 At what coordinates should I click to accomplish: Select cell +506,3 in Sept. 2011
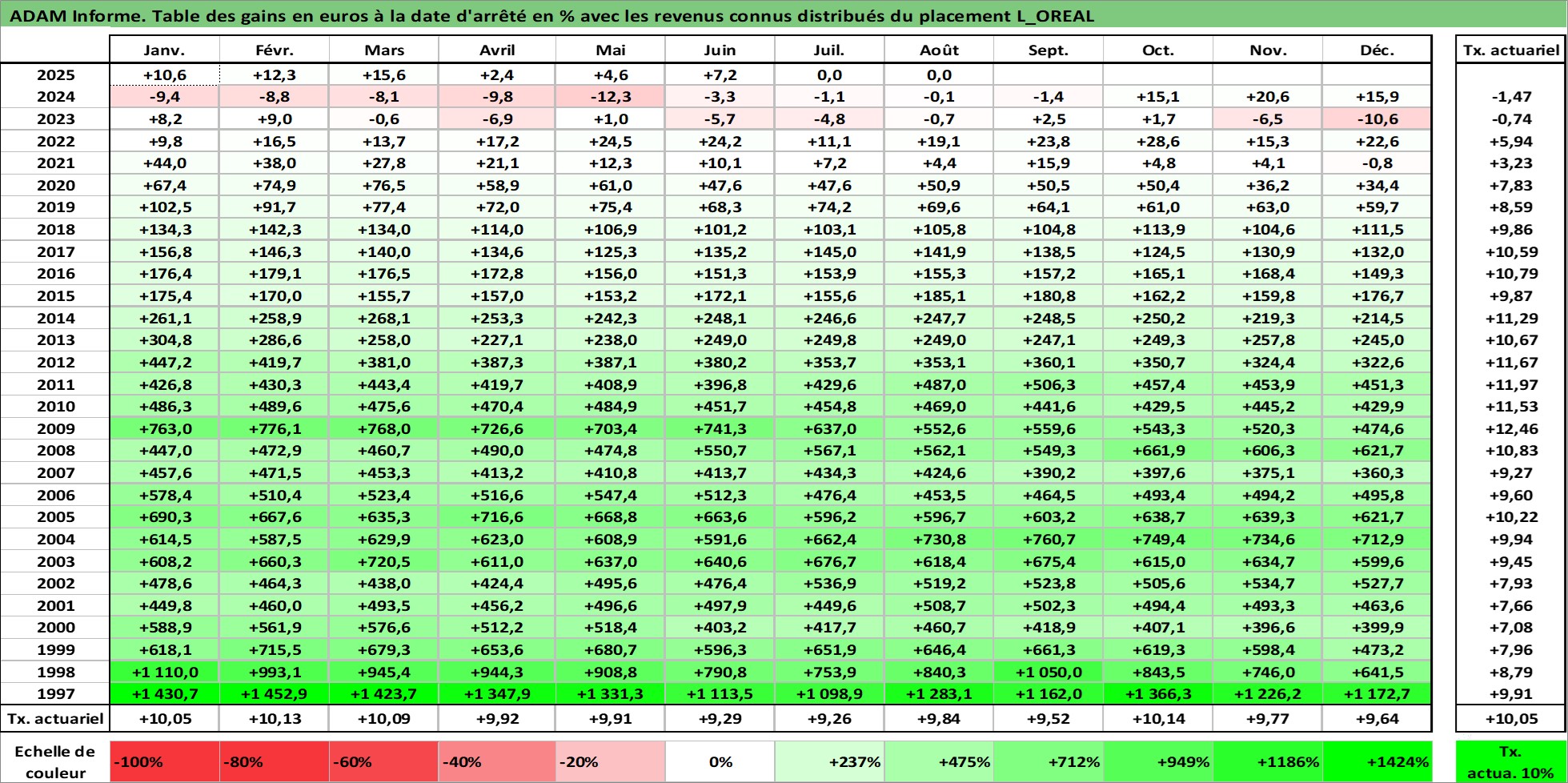[1049, 385]
